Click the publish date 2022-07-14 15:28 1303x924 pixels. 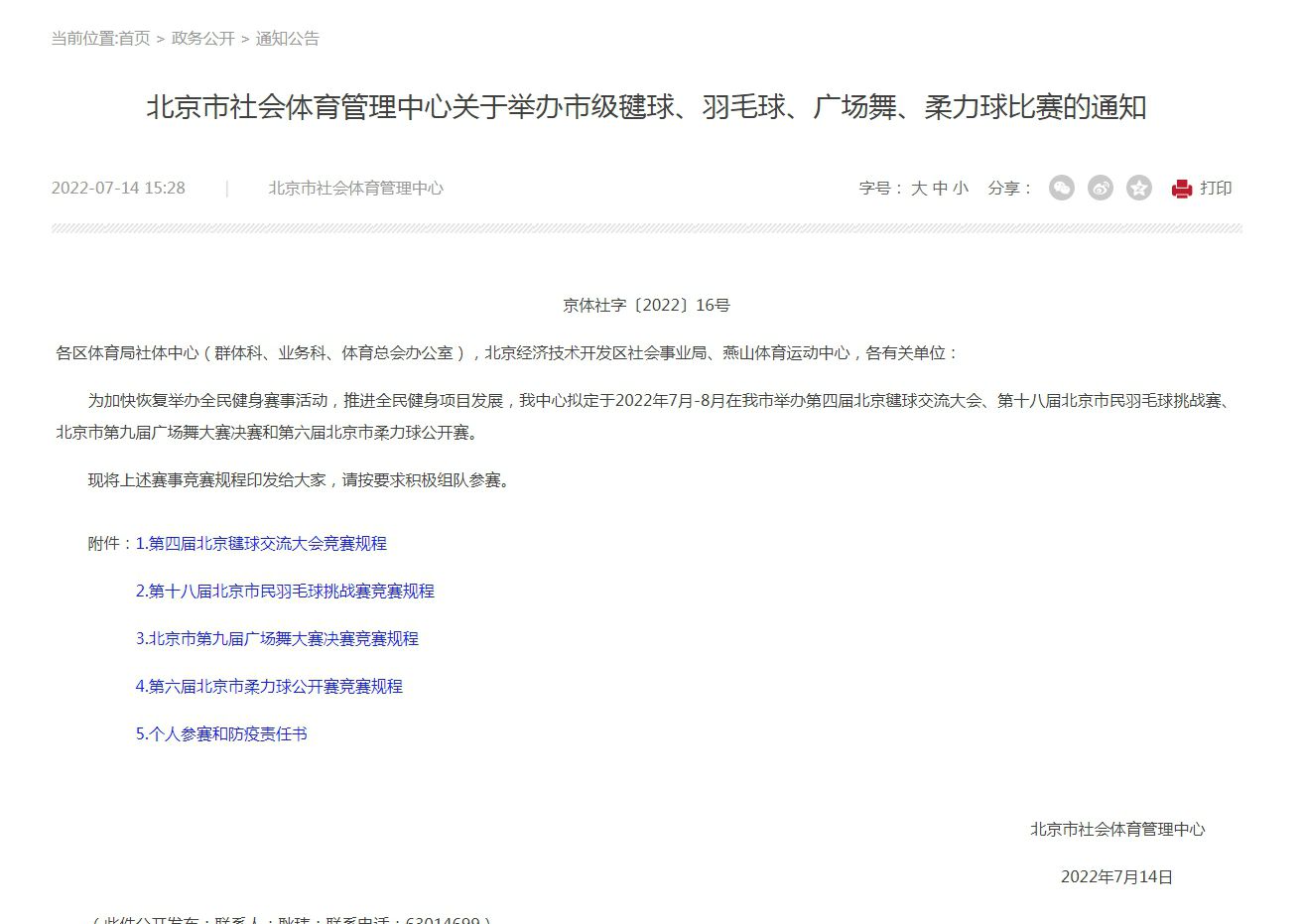(118, 188)
